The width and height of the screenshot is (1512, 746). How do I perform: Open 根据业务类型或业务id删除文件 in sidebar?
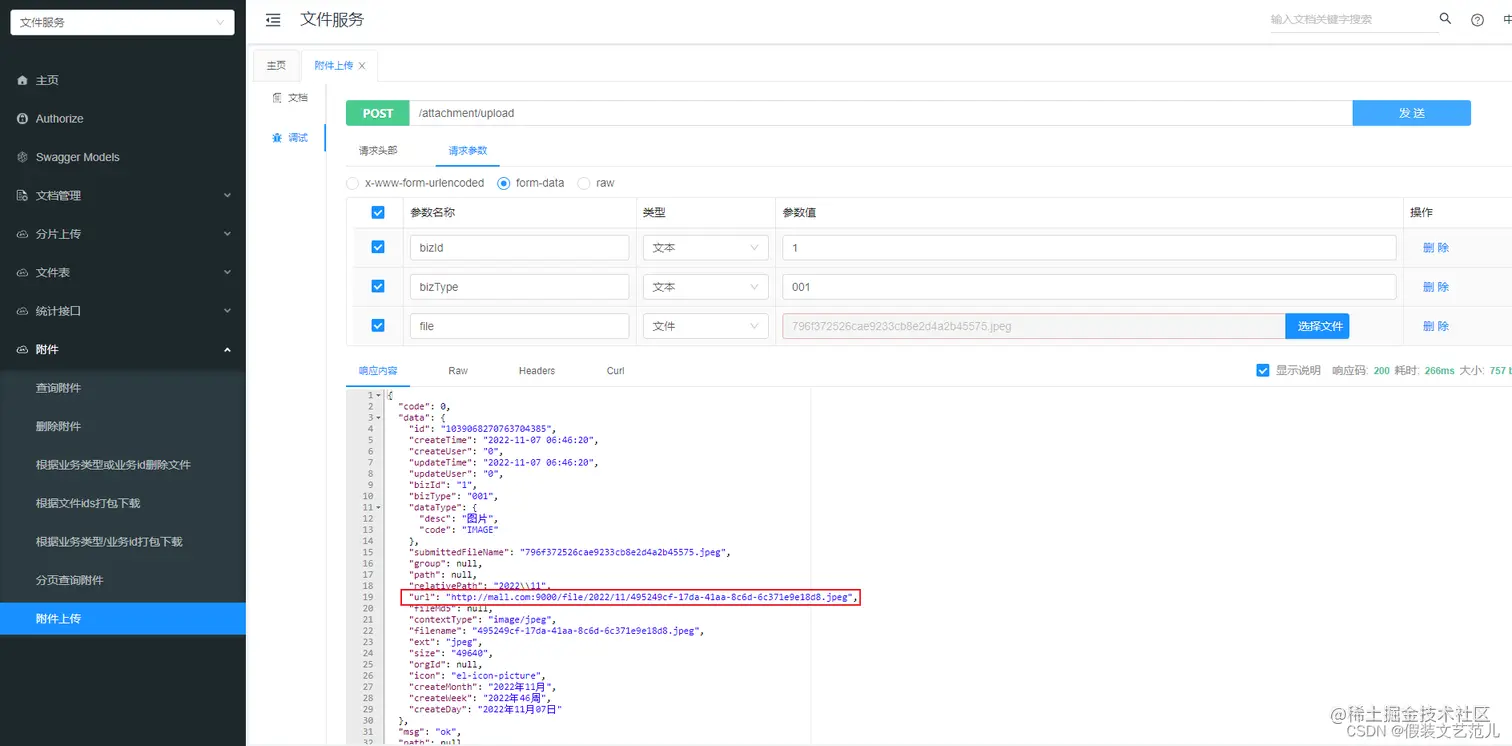coord(123,465)
